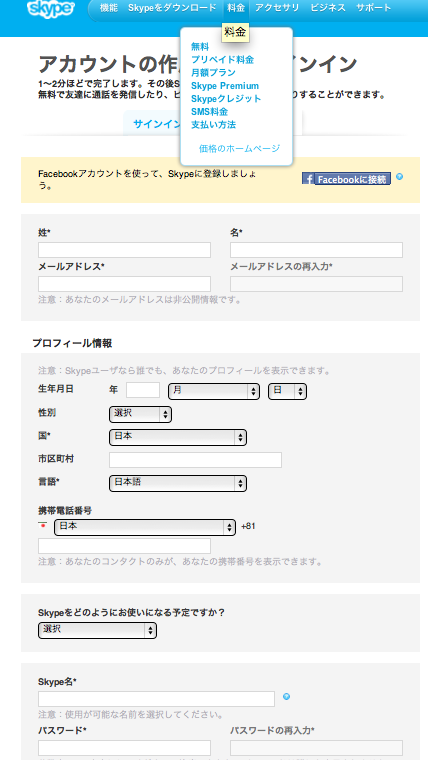The width and height of the screenshot is (428, 760).
Task: Click the Skype logo
Action: pos(51,8)
